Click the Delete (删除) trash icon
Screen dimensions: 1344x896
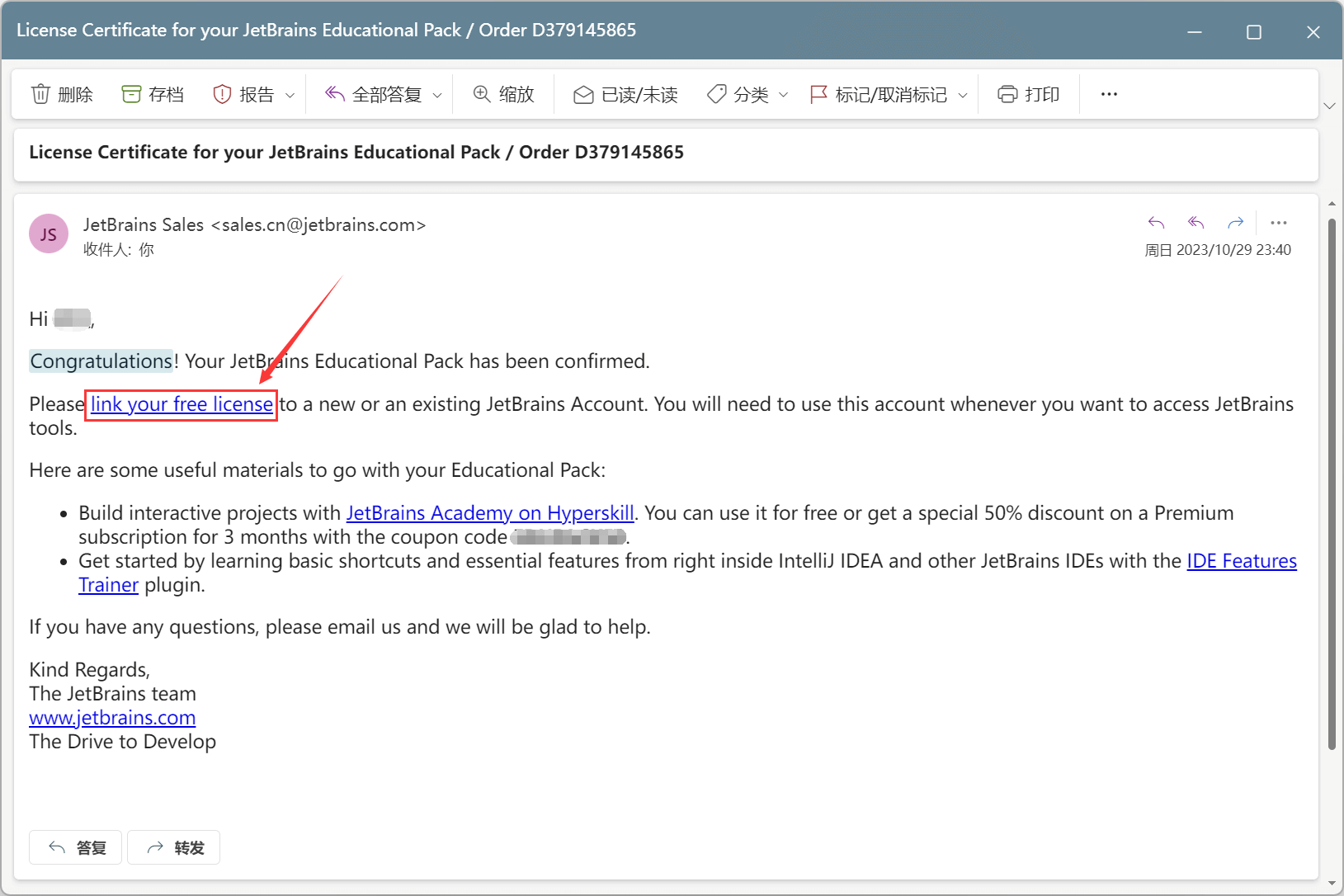point(40,94)
